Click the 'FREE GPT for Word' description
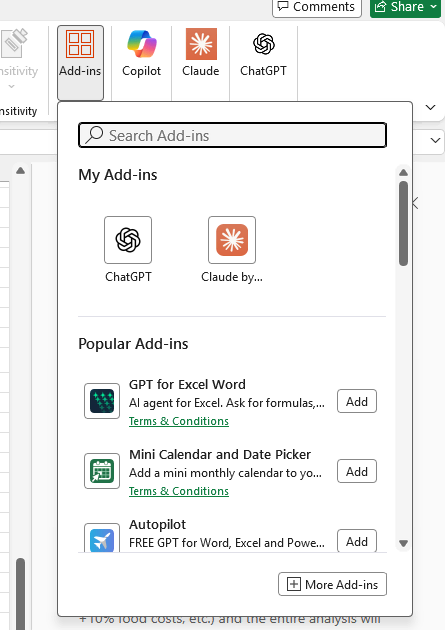 click(x=227, y=543)
